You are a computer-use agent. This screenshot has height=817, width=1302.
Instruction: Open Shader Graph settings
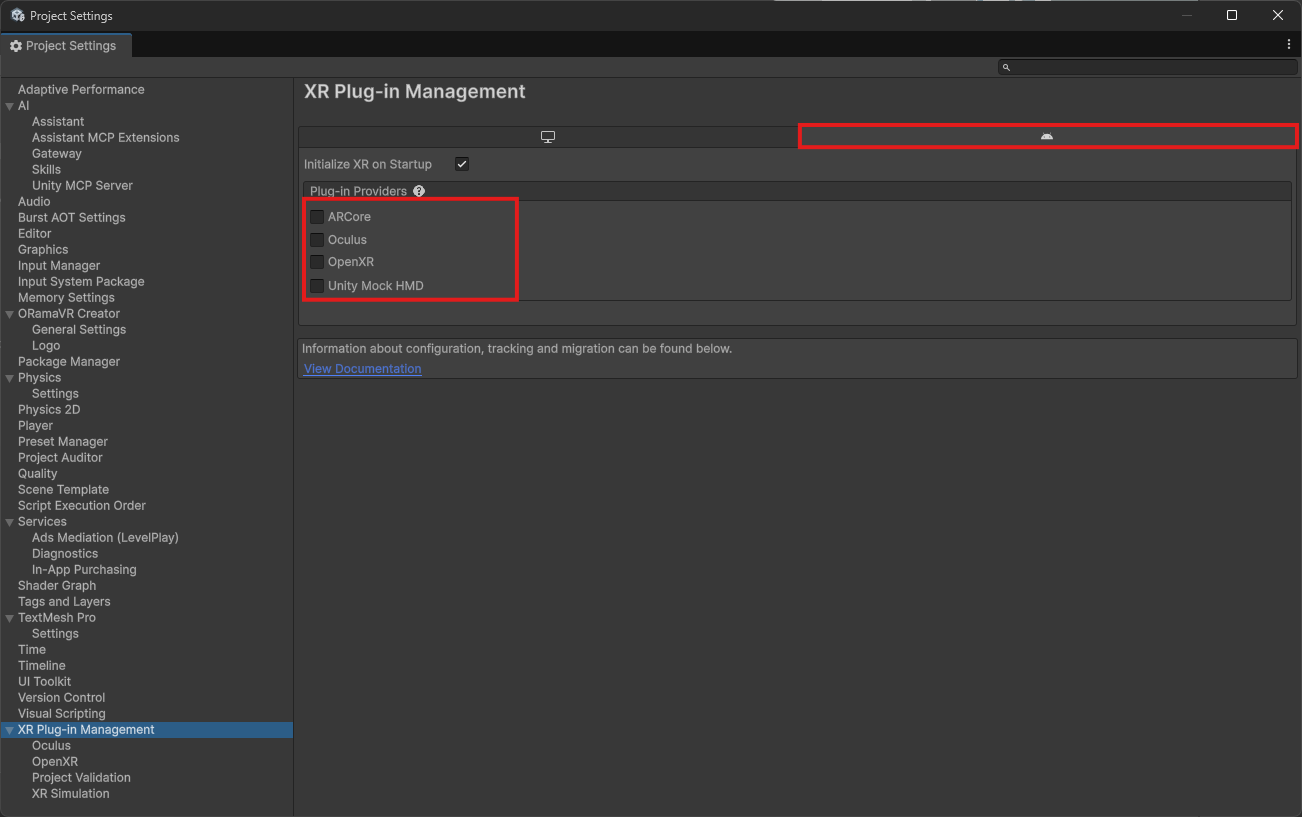57,586
